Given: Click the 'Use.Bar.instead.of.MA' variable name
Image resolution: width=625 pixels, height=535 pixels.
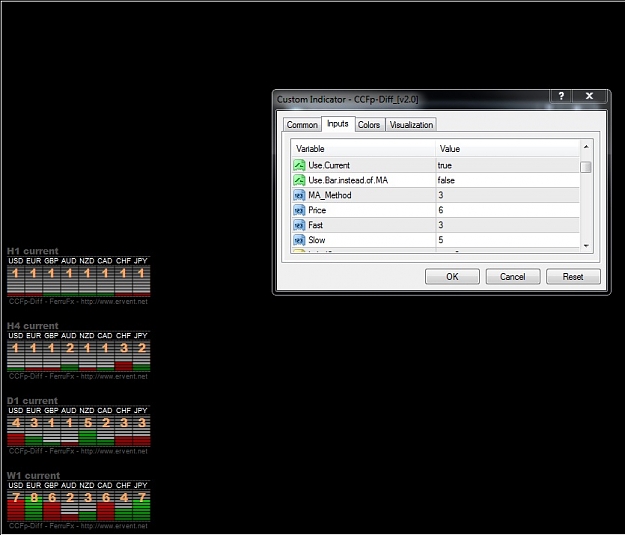Looking at the screenshot, I should (348, 180).
